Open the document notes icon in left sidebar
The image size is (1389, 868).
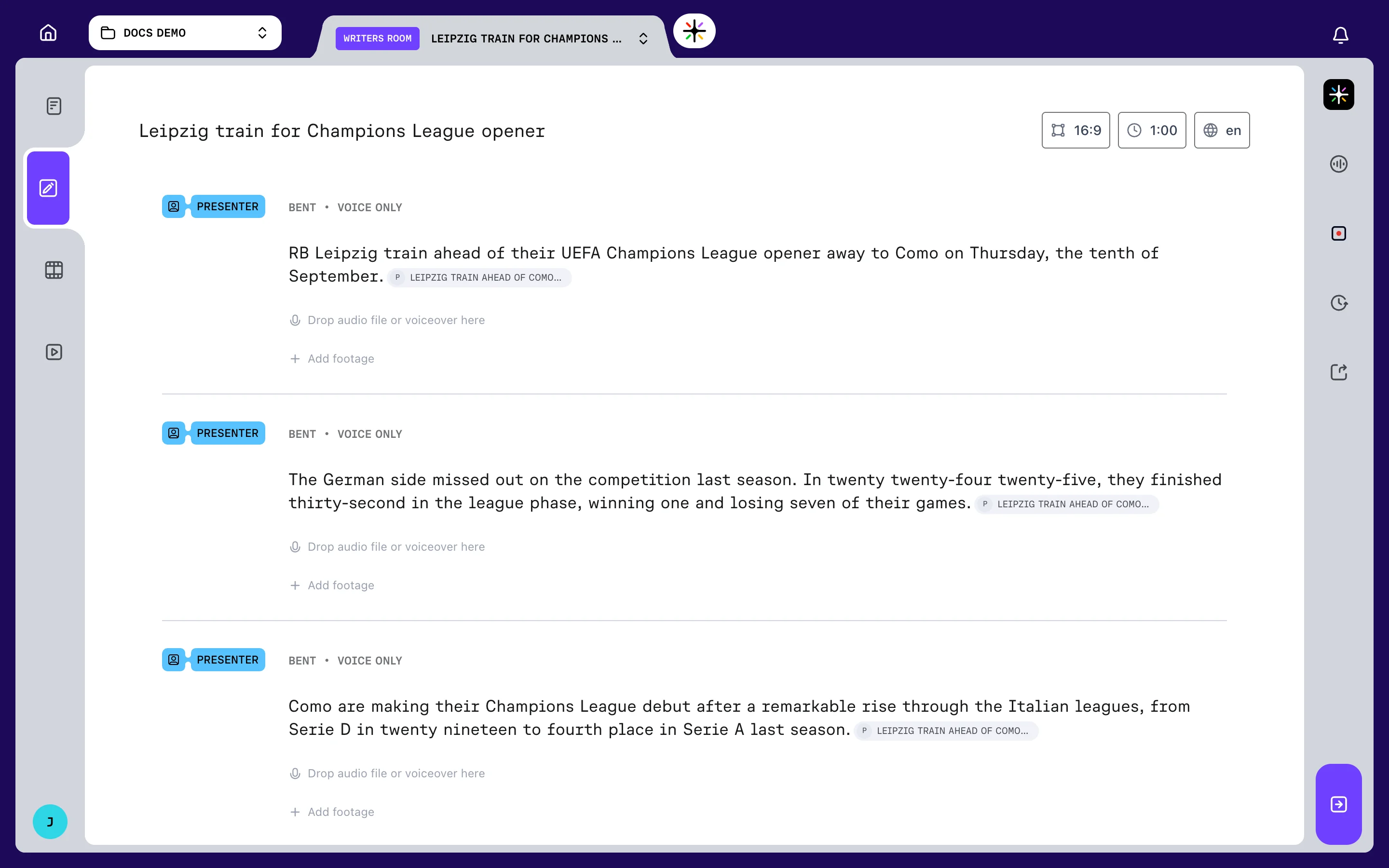[54, 106]
